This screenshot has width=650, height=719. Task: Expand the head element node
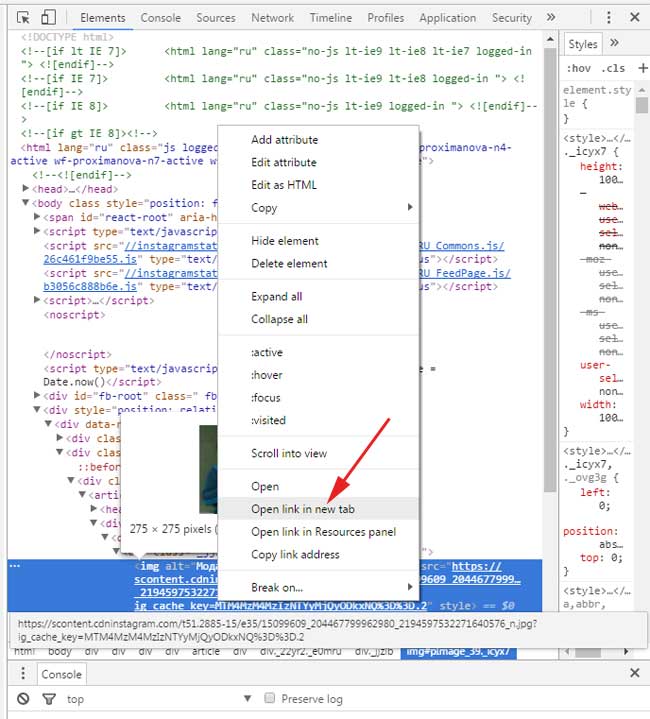tap(27, 189)
